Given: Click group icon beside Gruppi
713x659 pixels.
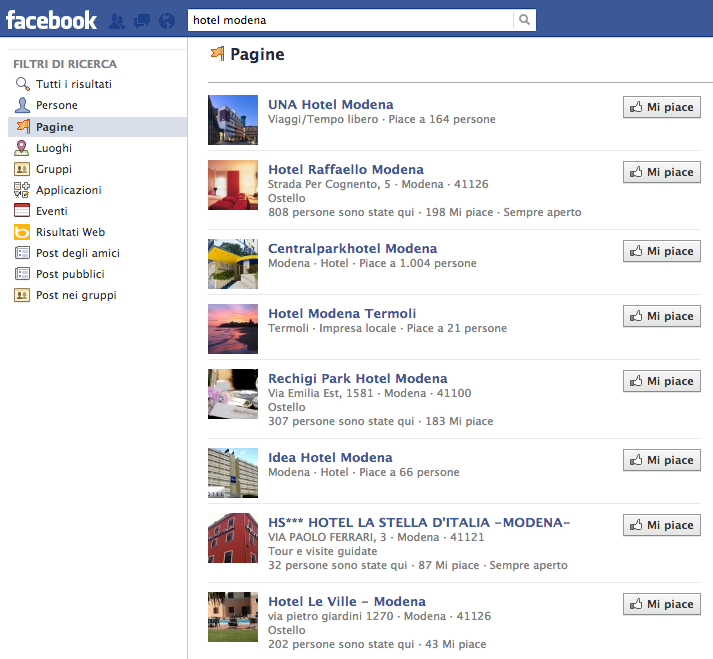Looking at the screenshot, I should (22, 169).
